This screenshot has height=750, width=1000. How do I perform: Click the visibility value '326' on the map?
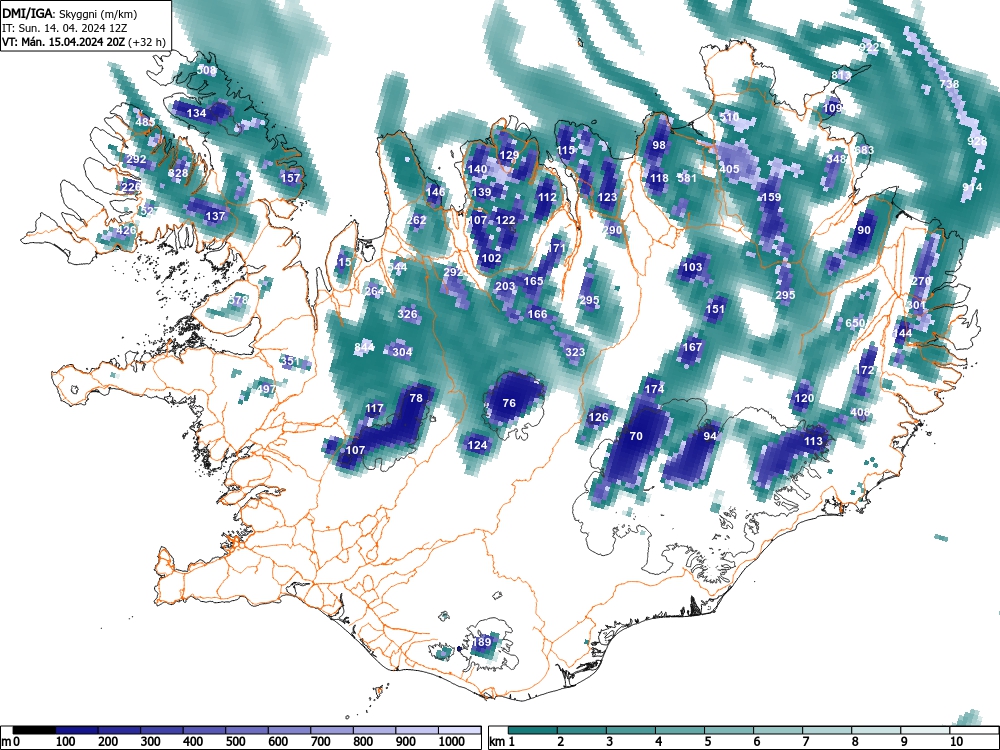(407, 314)
